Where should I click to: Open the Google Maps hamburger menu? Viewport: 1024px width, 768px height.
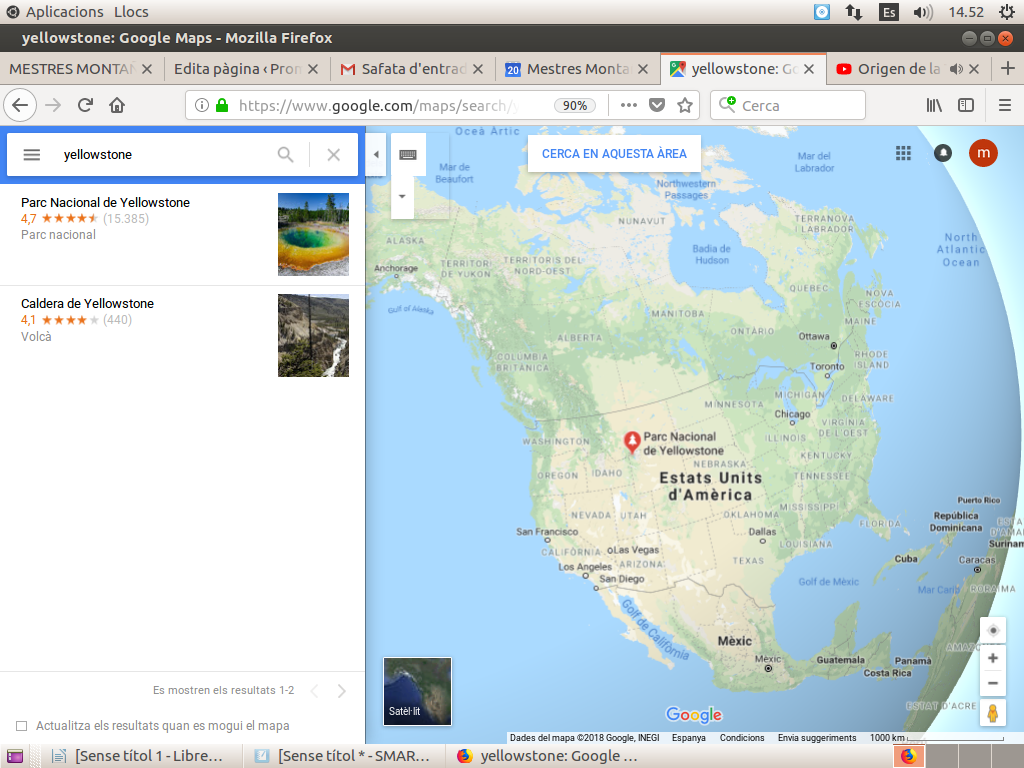(x=31, y=155)
